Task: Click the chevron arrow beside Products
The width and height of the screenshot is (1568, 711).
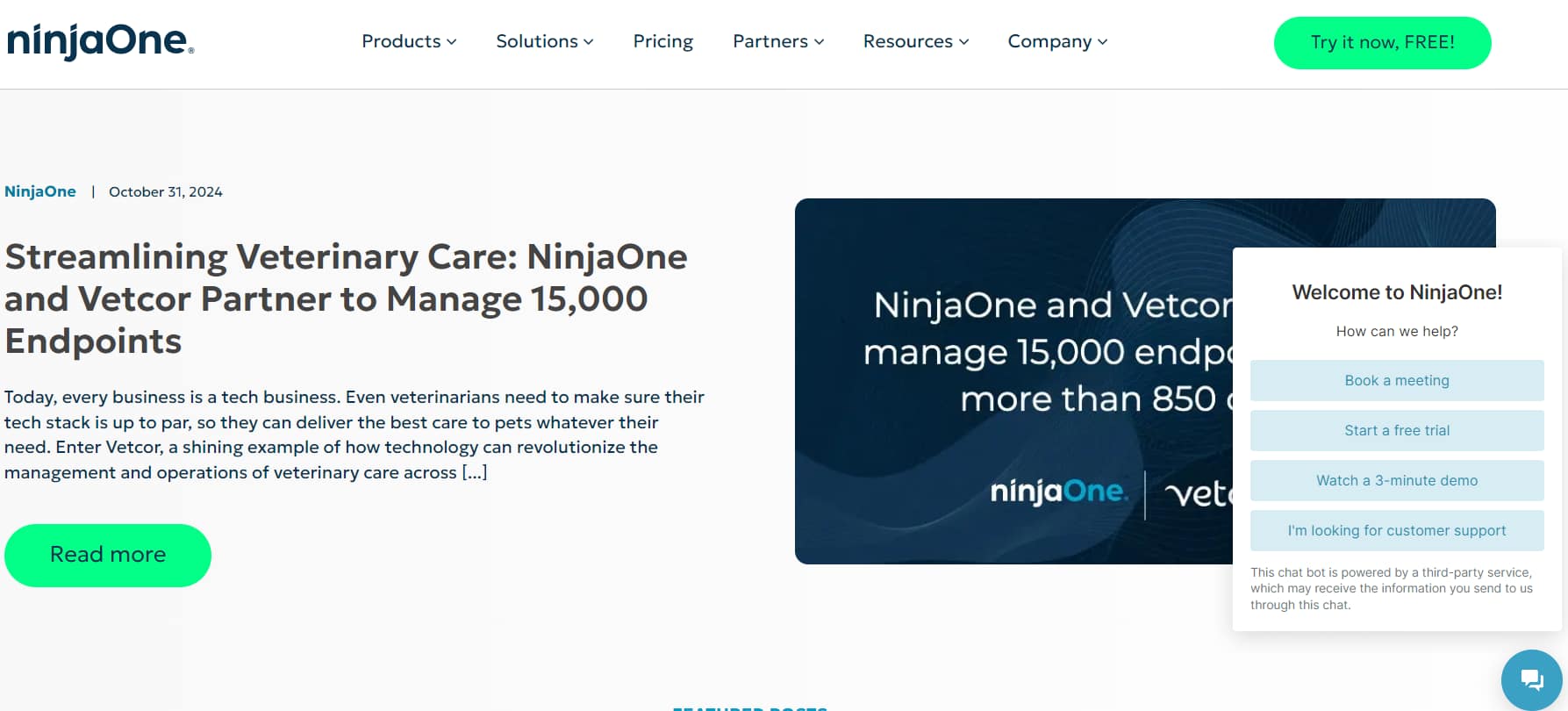Action: 452,42
